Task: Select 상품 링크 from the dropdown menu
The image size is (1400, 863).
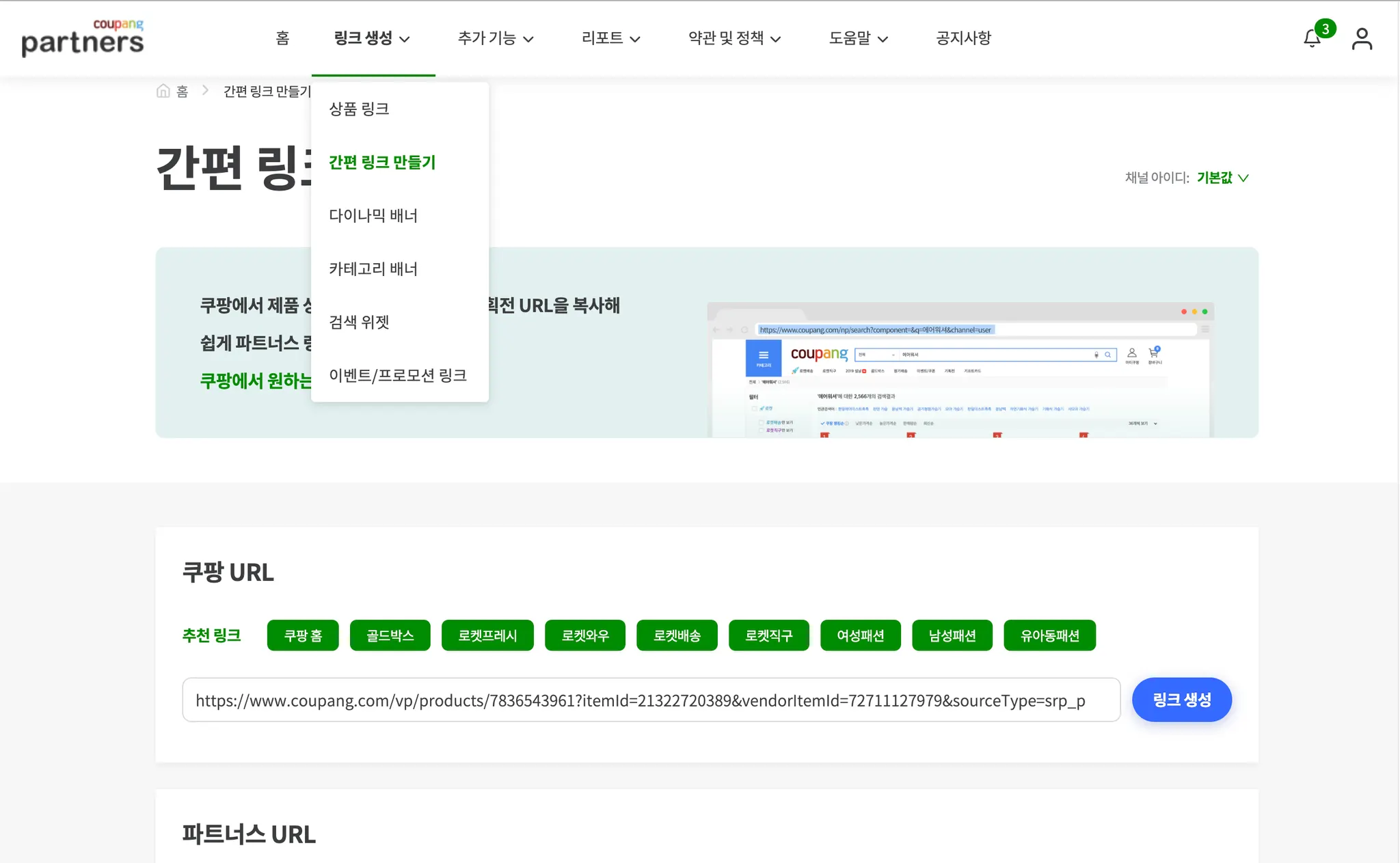Action: (359, 109)
